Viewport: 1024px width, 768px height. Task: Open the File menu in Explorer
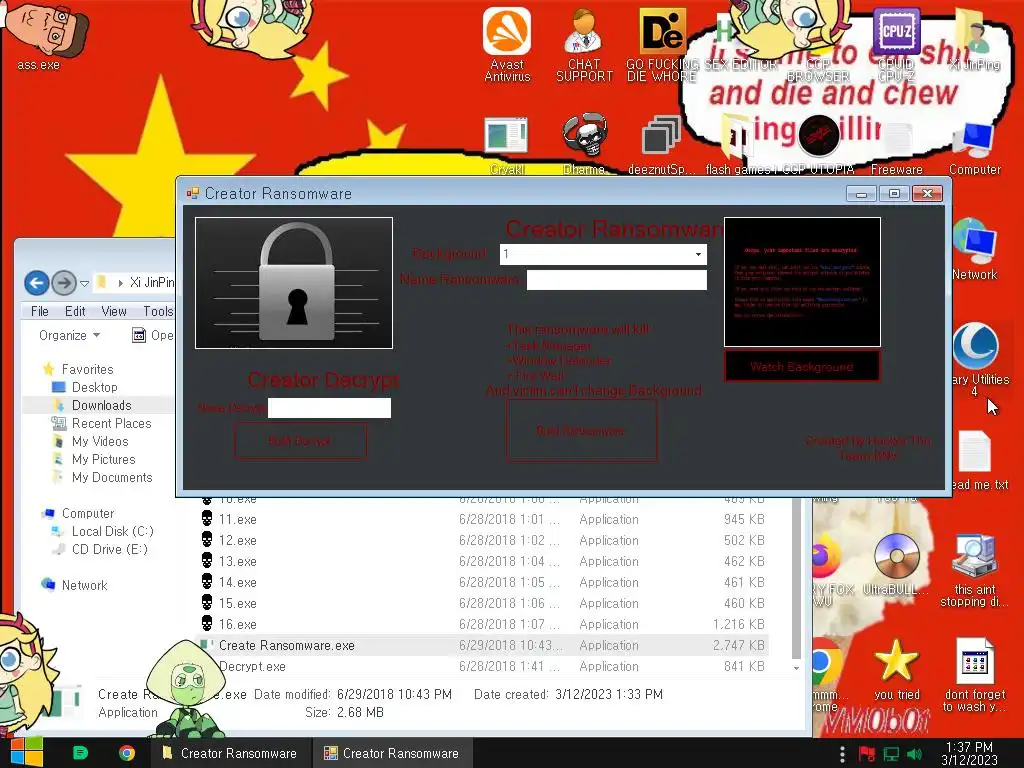coord(40,312)
